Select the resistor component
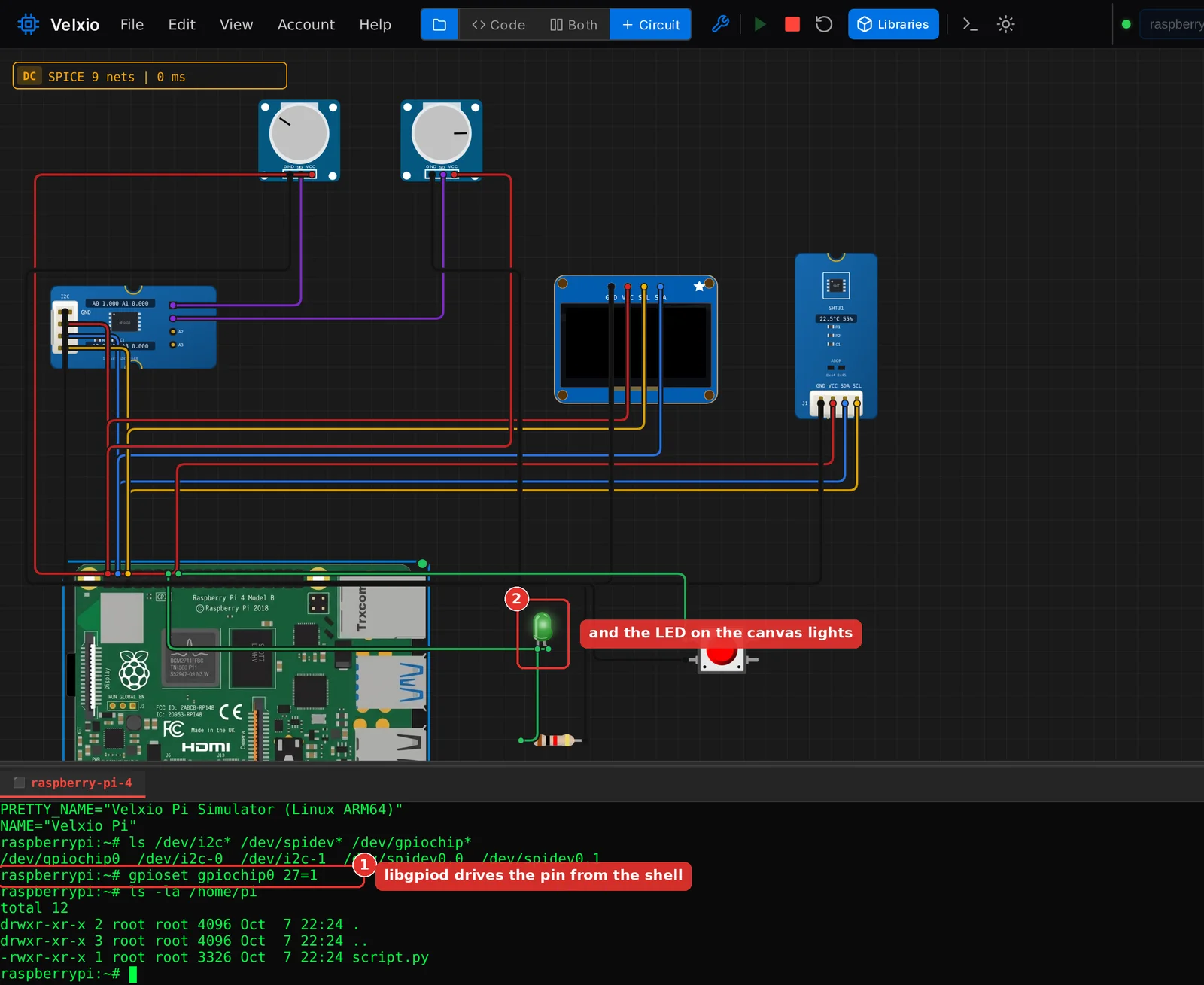The height and width of the screenshot is (985, 1204). 555,740
